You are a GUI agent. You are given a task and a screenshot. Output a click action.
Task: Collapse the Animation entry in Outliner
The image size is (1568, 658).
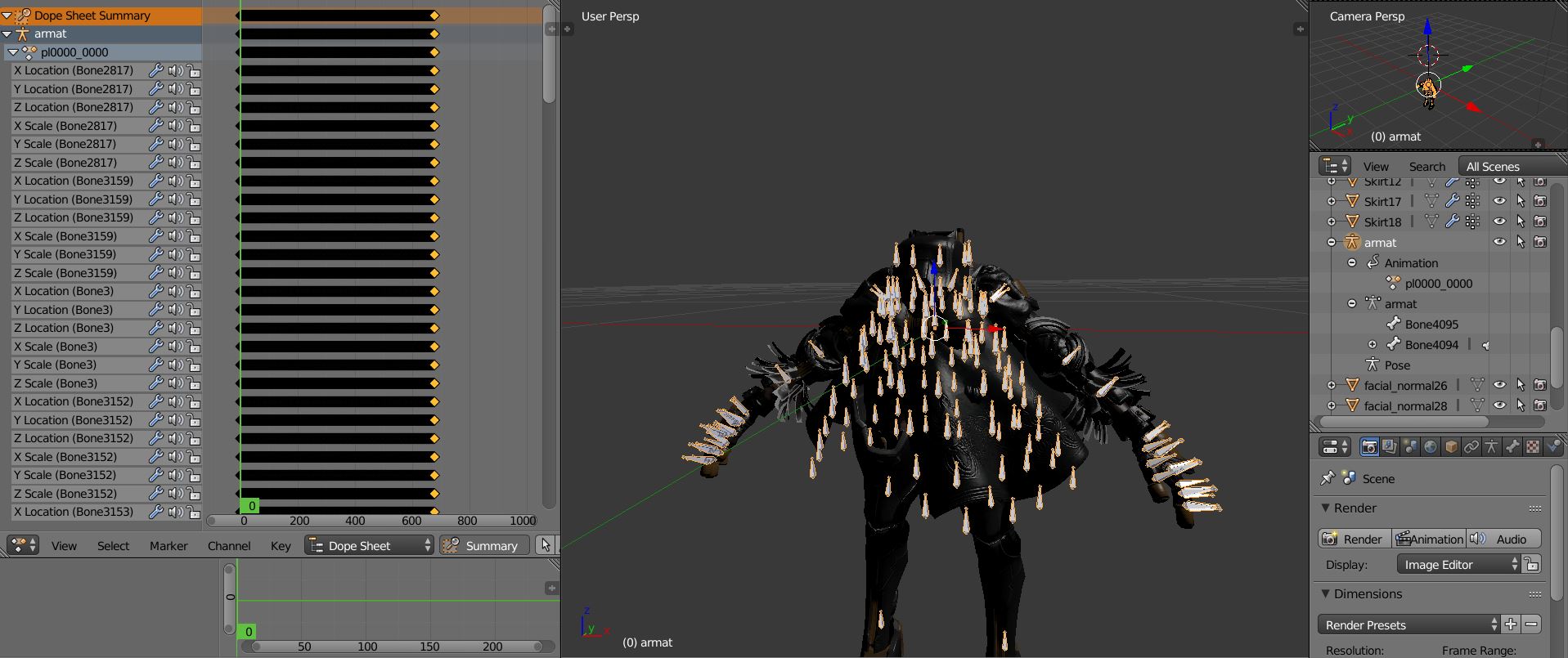pos(1351,262)
